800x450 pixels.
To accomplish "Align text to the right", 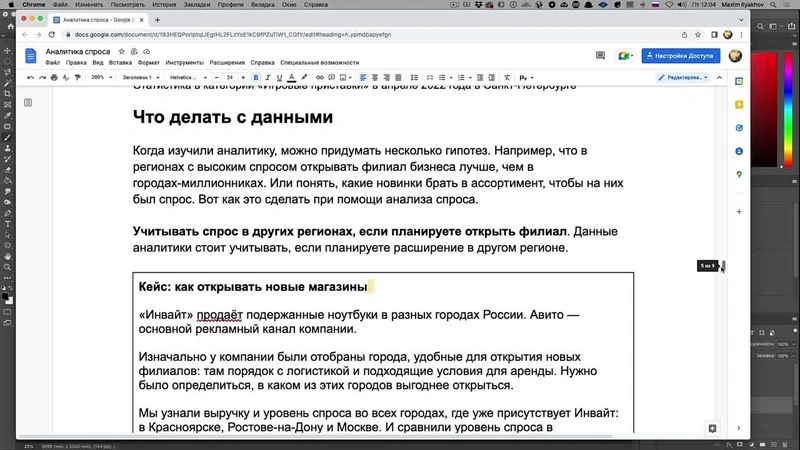I will coord(387,78).
